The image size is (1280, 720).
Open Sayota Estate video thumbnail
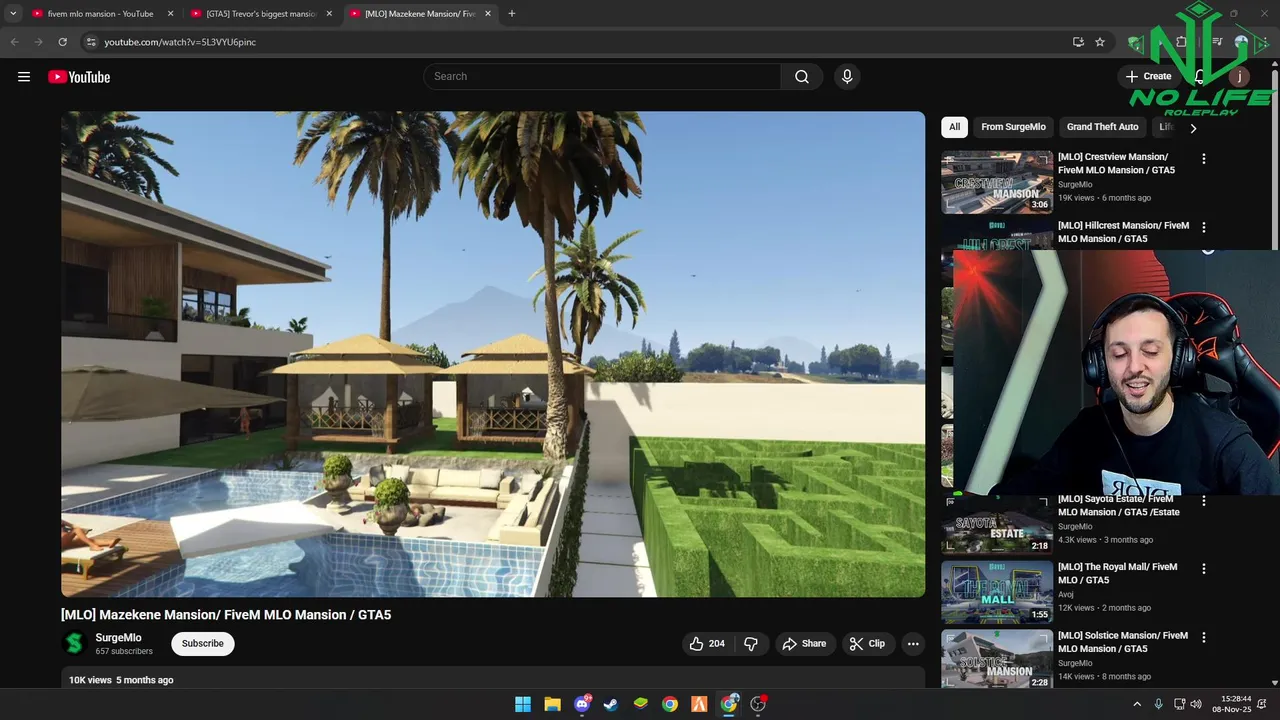coord(997,524)
